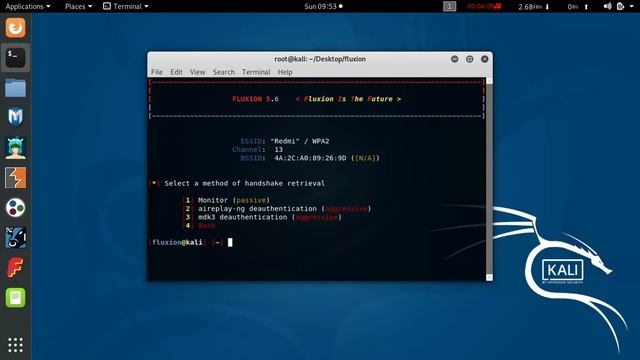Click the battery power icon

620,6
